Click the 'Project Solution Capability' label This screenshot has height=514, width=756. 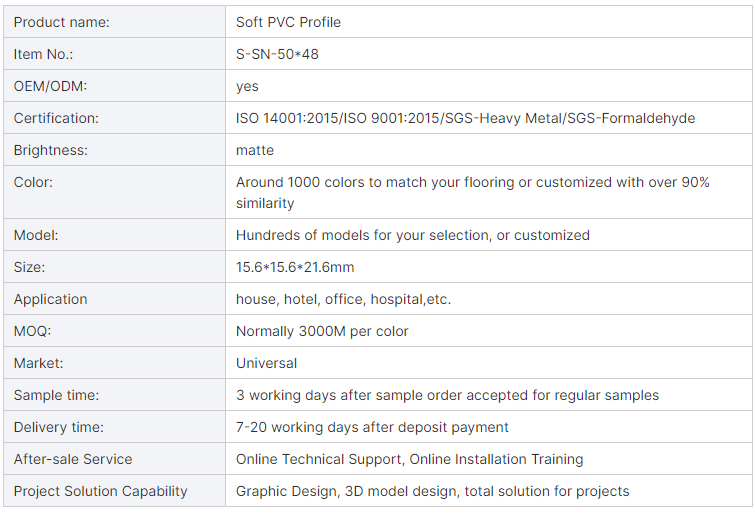(100, 491)
